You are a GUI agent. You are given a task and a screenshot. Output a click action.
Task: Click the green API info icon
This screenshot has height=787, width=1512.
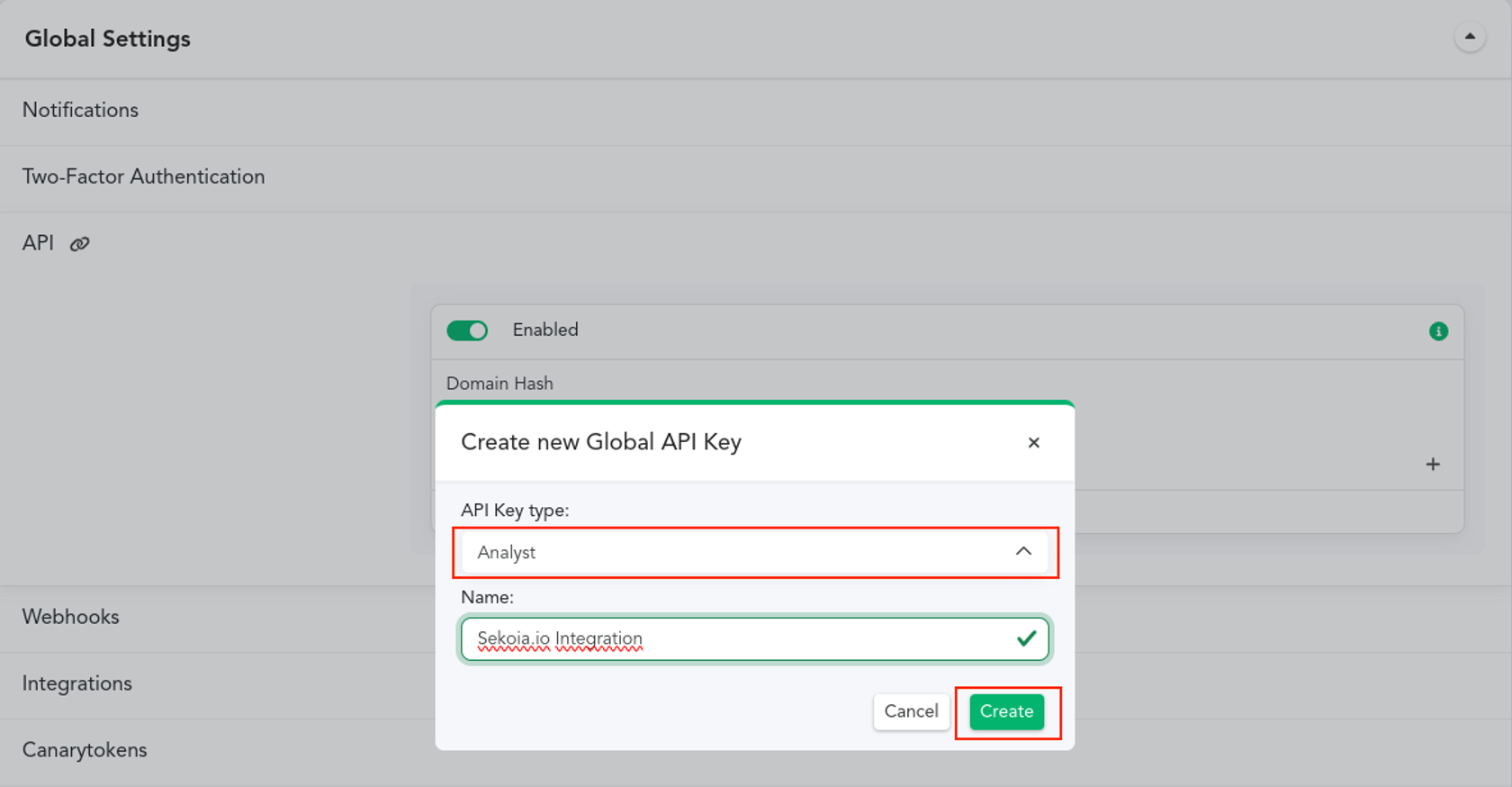tap(1438, 331)
